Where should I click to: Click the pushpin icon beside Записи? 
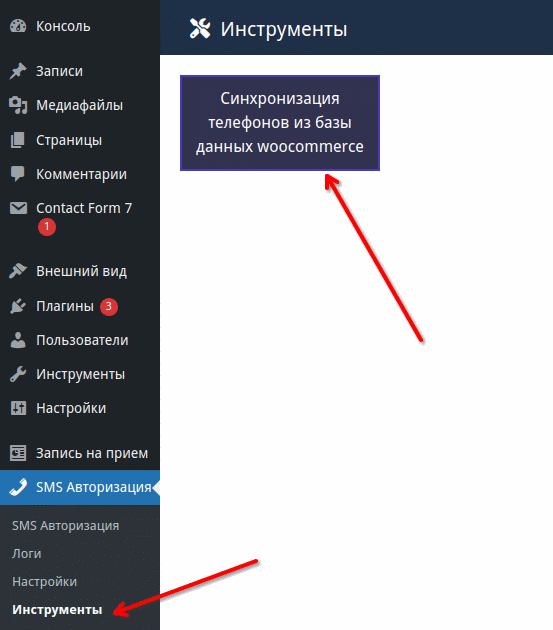coord(18,71)
